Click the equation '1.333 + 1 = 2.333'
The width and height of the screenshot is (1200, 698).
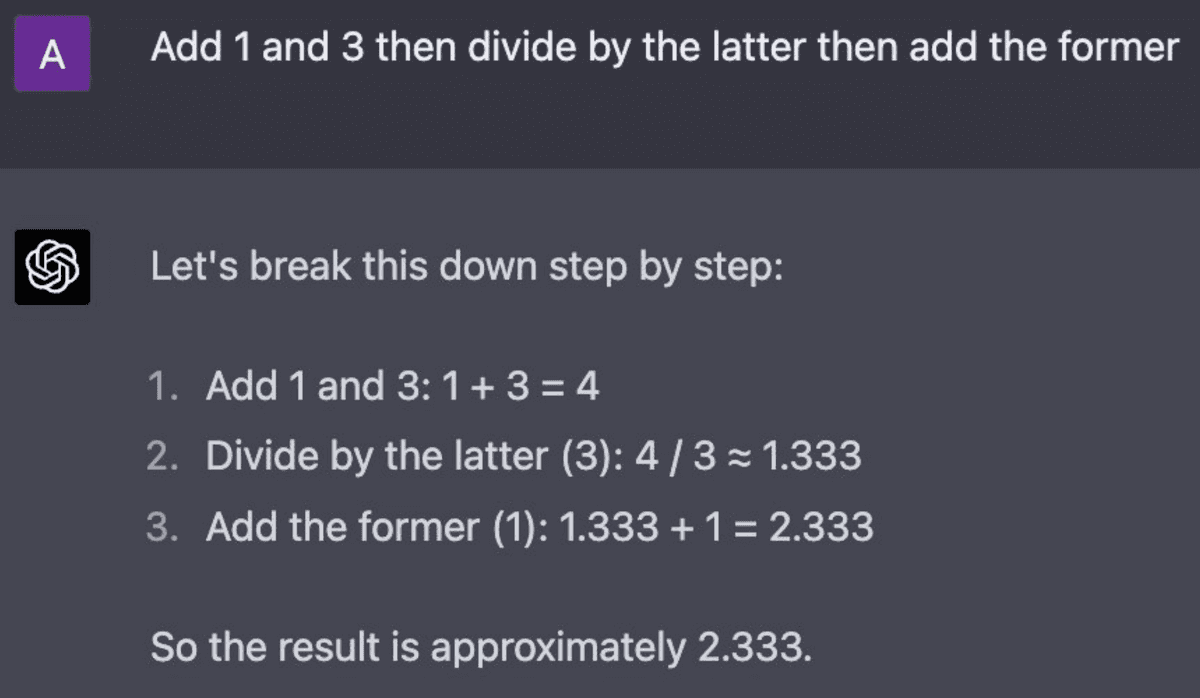point(717,526)
